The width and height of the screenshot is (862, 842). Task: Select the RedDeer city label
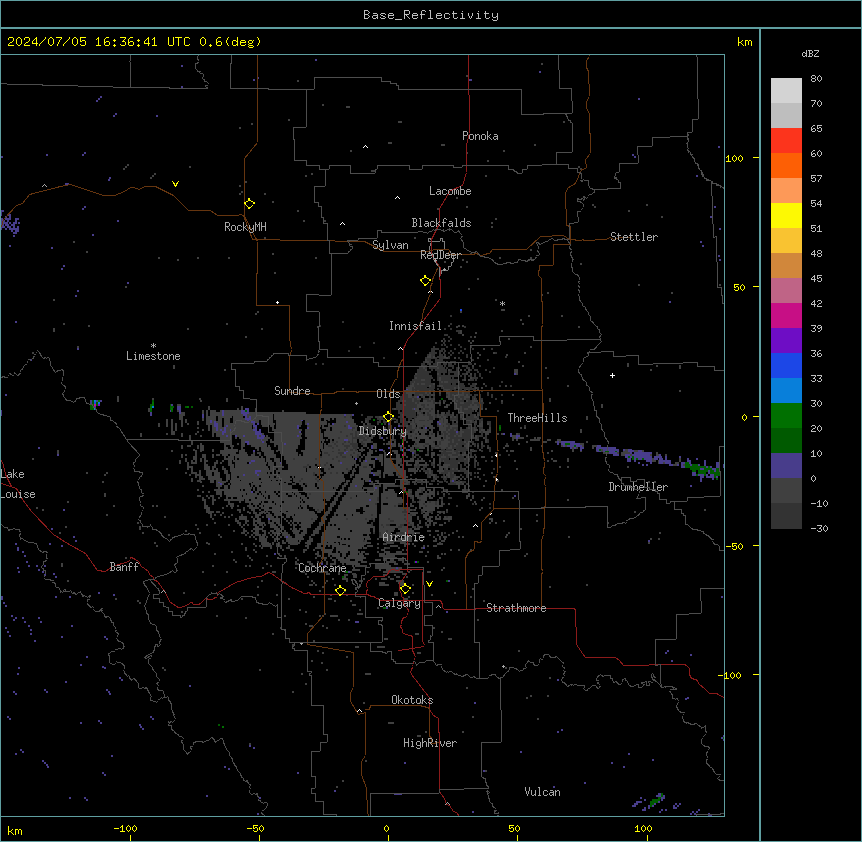pos(440,255)
